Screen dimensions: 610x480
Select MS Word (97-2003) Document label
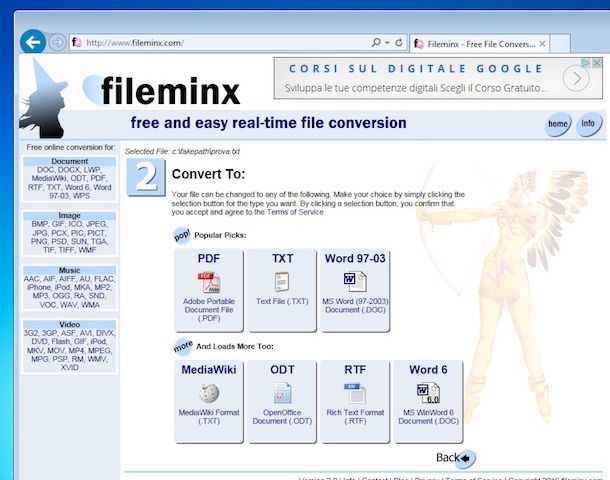point(355,305)
